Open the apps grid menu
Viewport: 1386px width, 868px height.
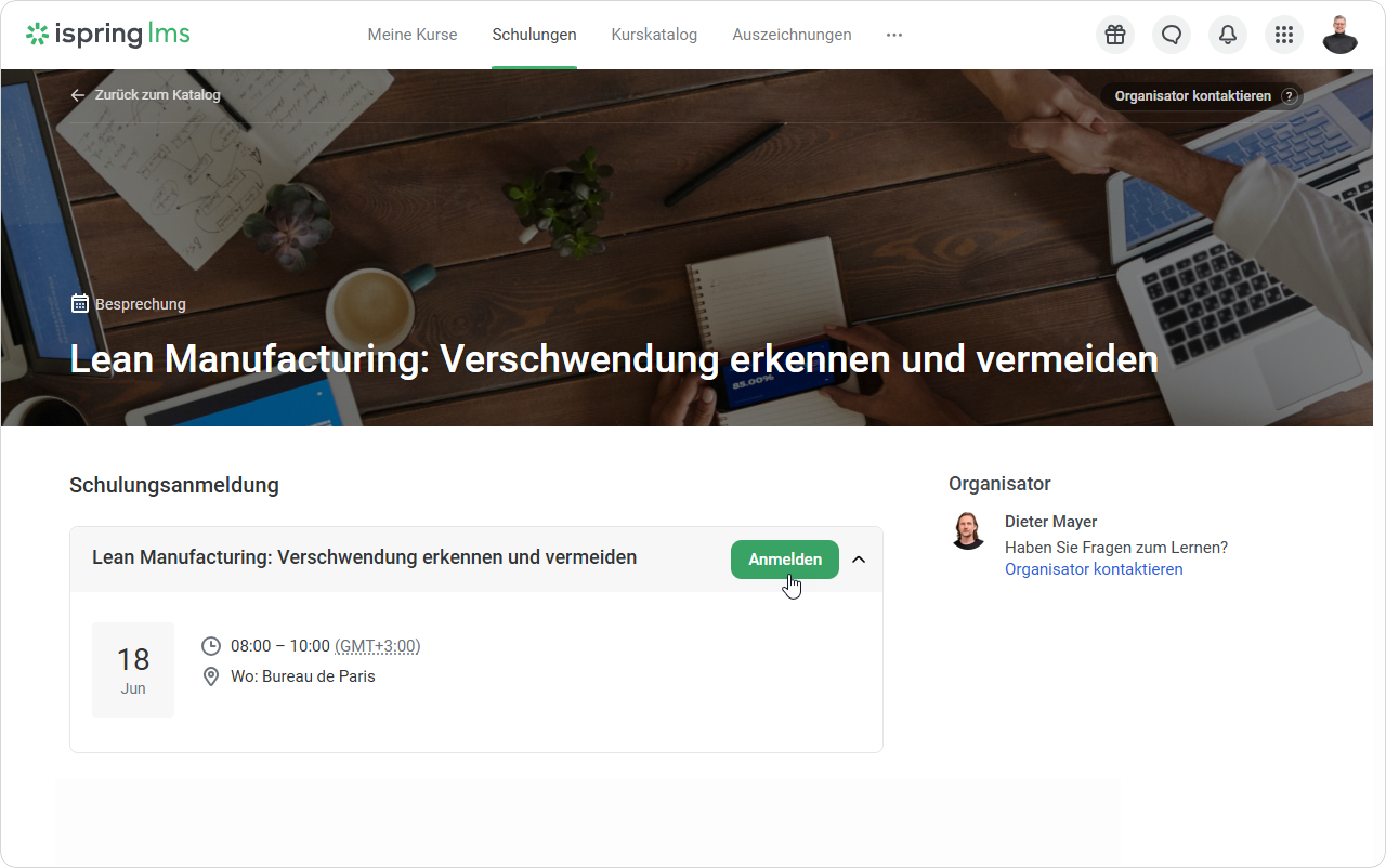(x=1284, y=35)
